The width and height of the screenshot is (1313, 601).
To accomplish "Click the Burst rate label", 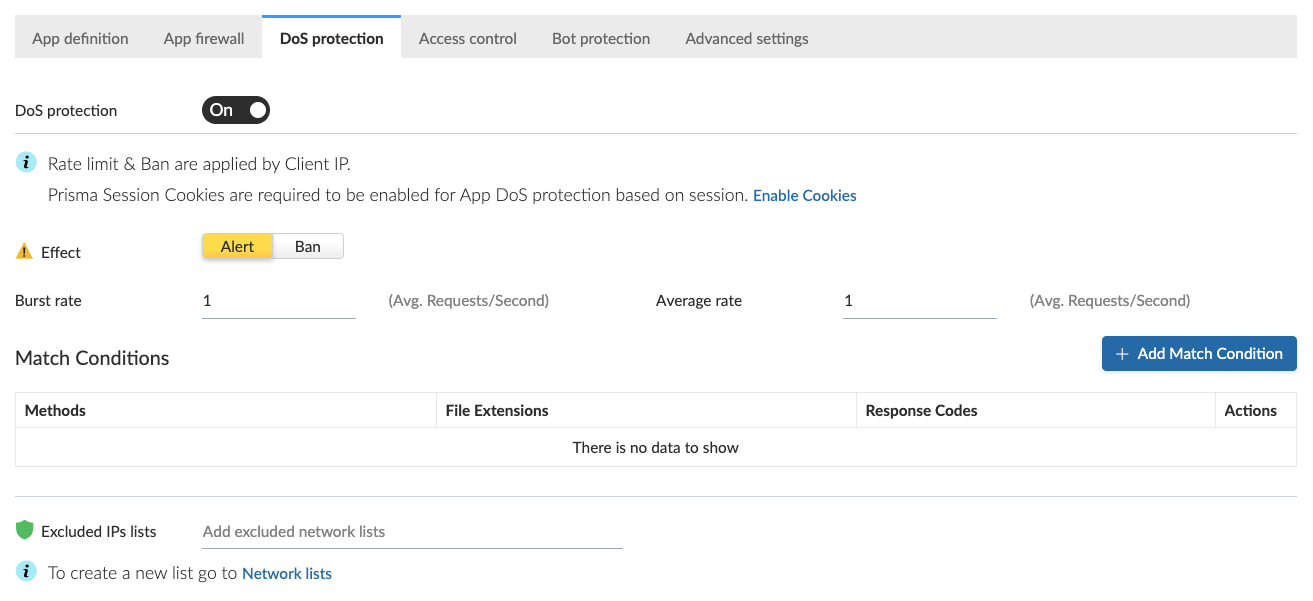I will click(48, 301).
